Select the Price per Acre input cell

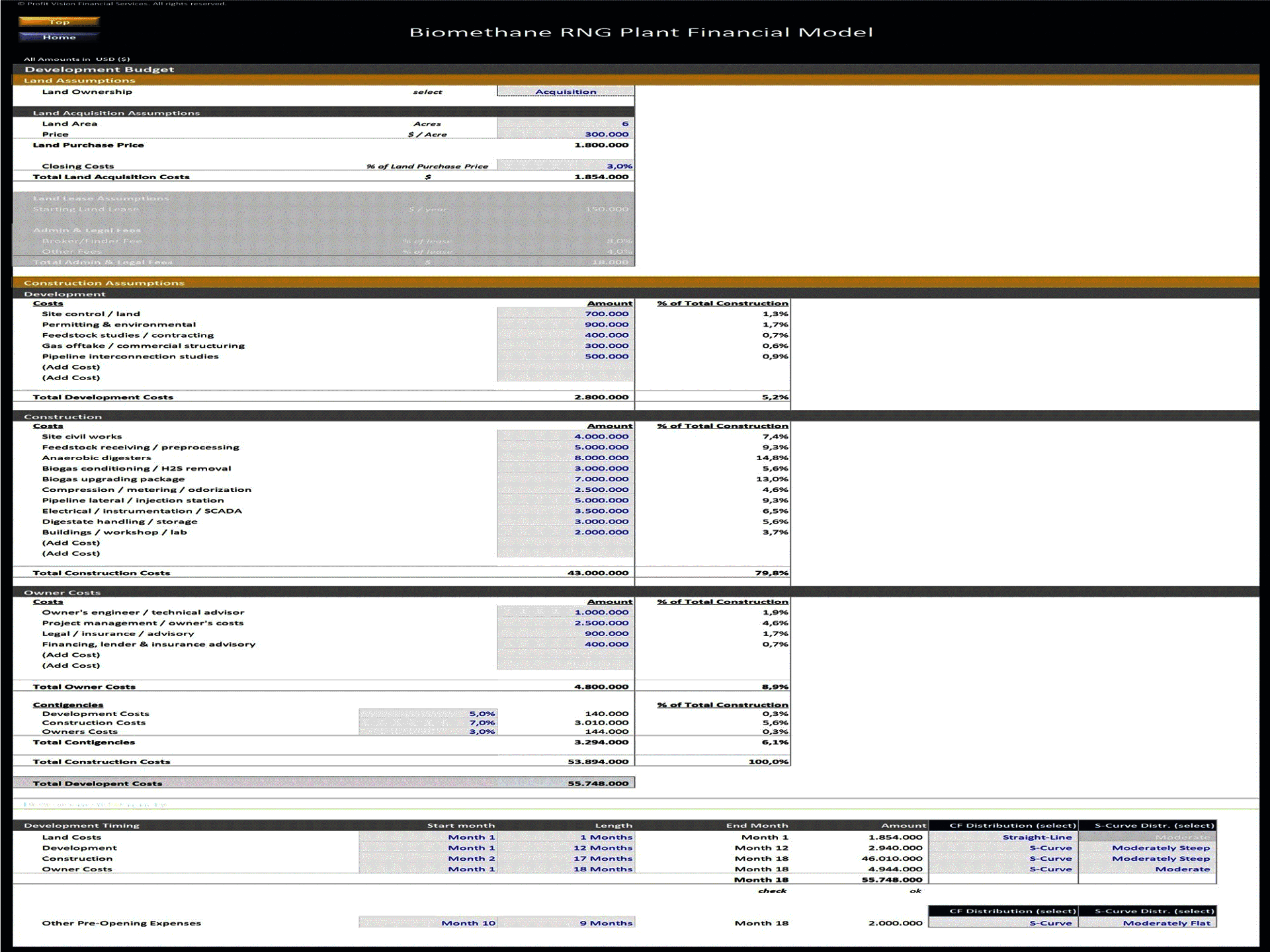point(566,134)
